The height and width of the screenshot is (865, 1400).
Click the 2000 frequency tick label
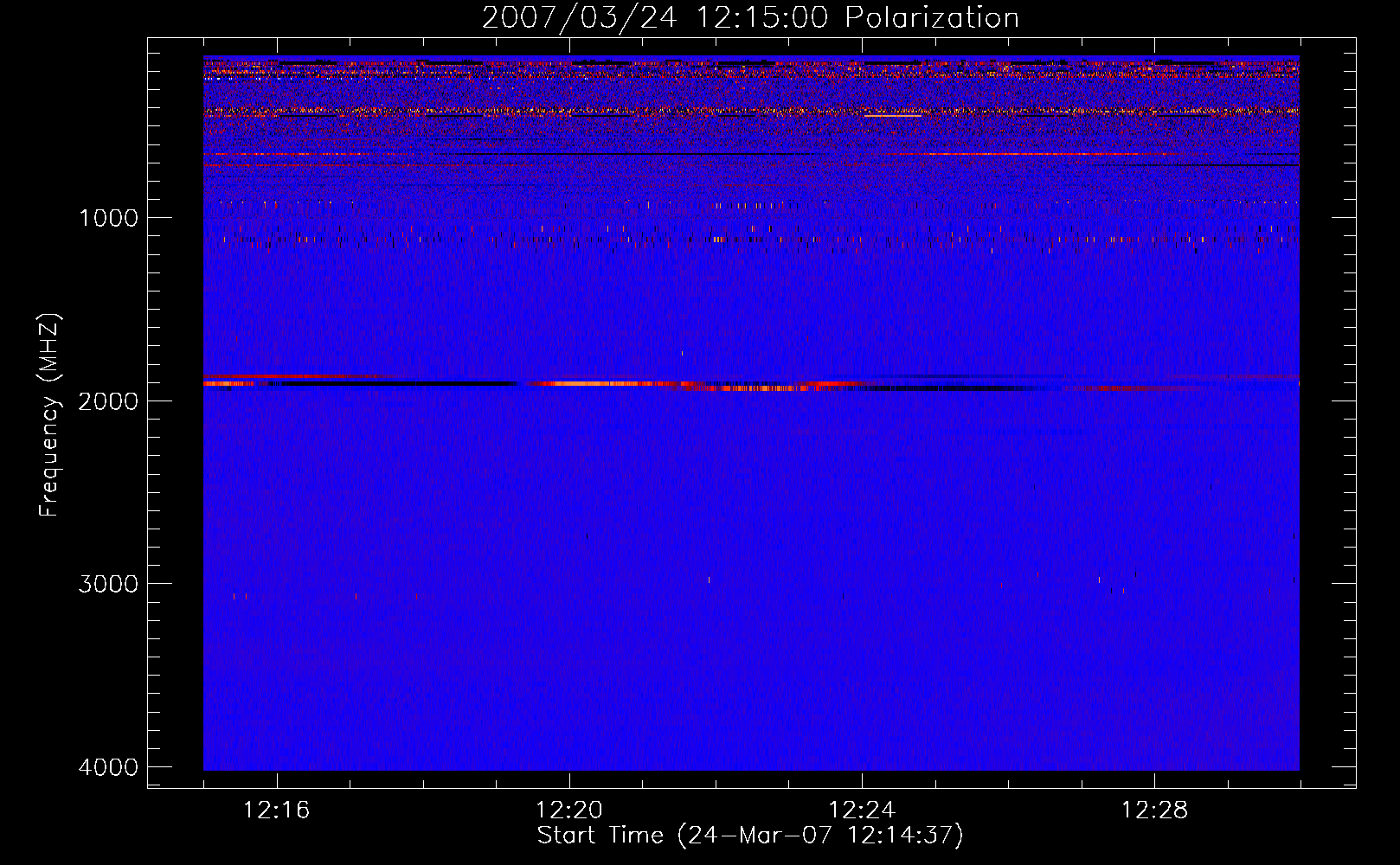click(x=108, y=400)
